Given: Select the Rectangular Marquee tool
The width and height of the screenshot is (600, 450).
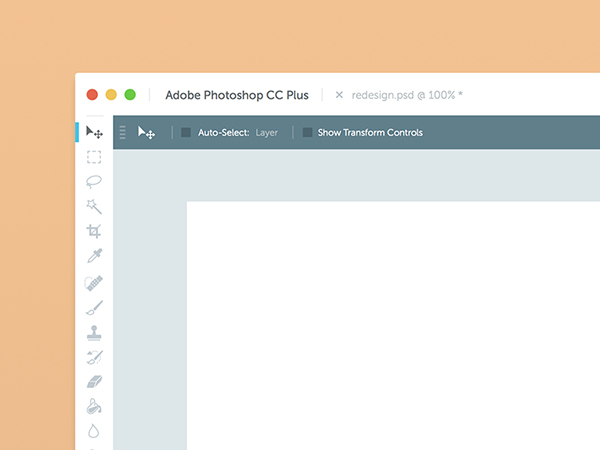Looking at the screenshot, I should coord(94,157).
